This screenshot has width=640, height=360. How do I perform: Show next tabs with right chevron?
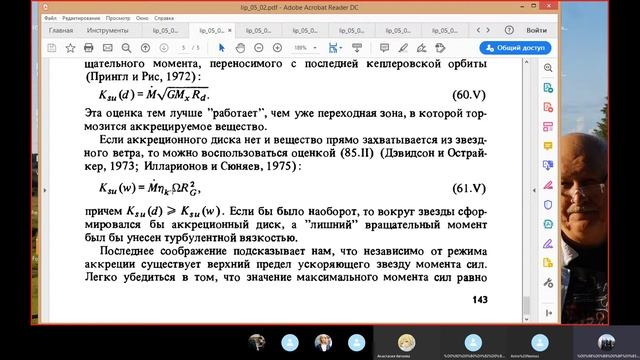(x=488, y=30)
